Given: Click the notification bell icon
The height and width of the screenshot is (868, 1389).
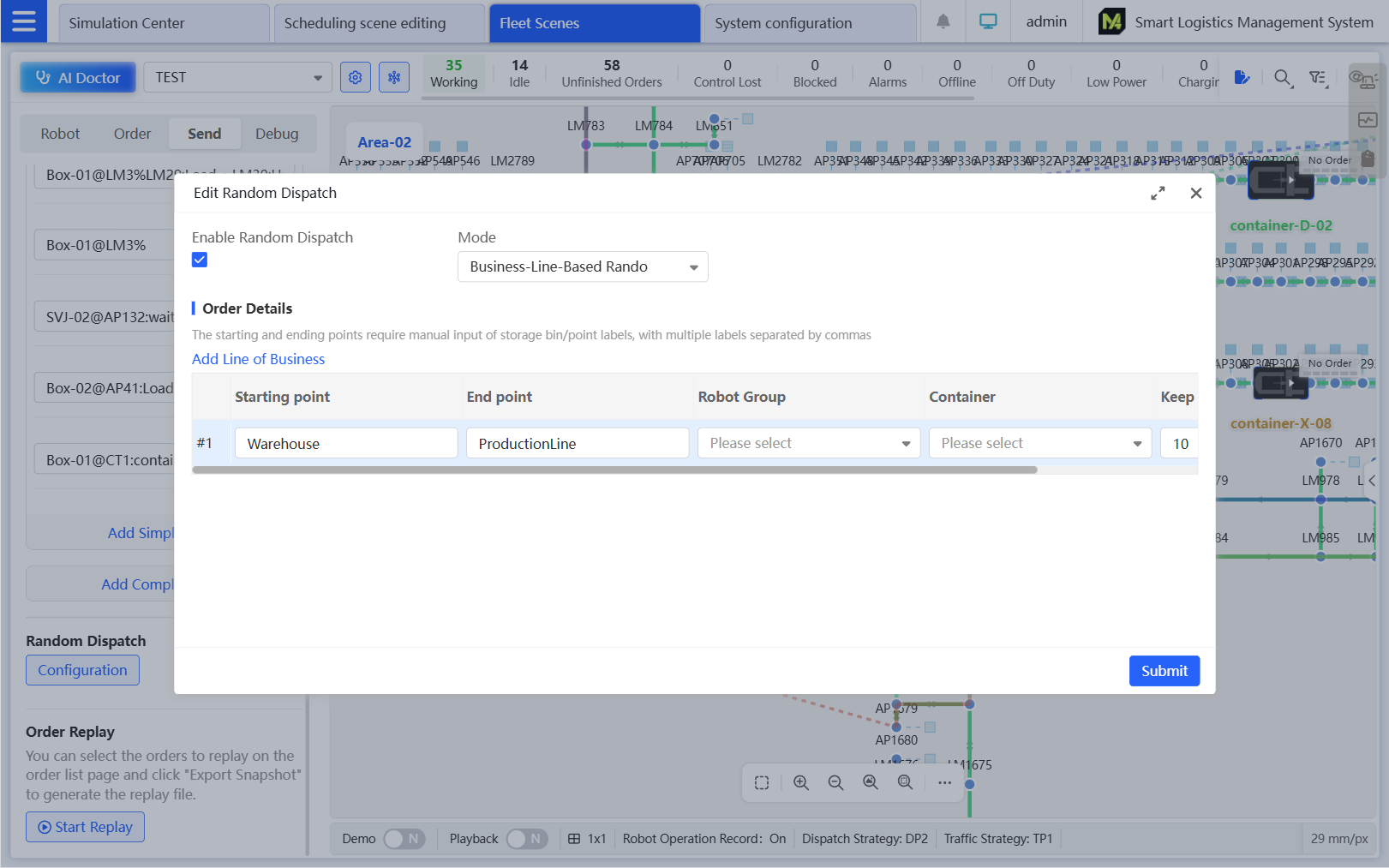Looking at the screenshot, I should pos(943,22).
